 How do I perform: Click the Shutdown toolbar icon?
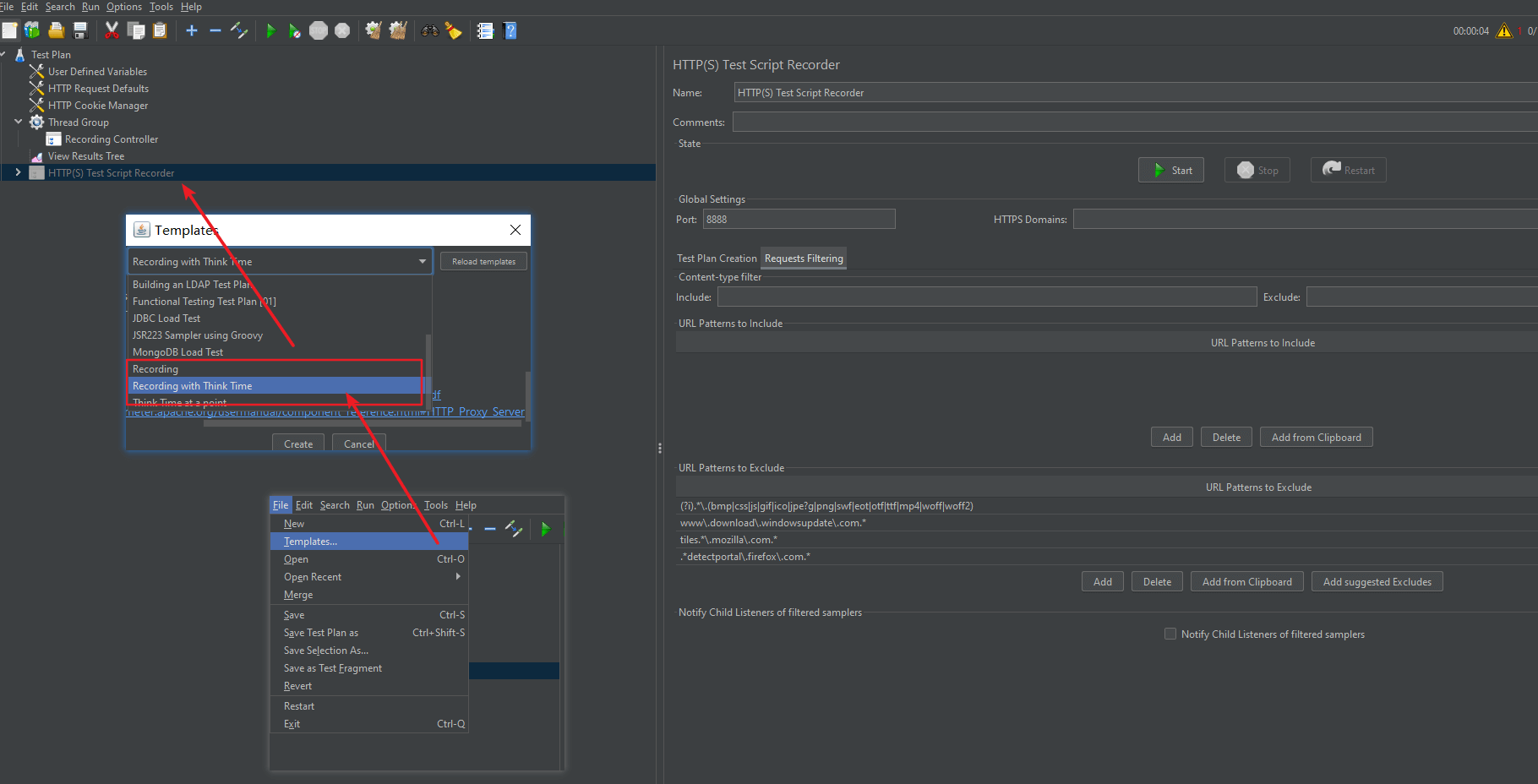click(342, 30)
